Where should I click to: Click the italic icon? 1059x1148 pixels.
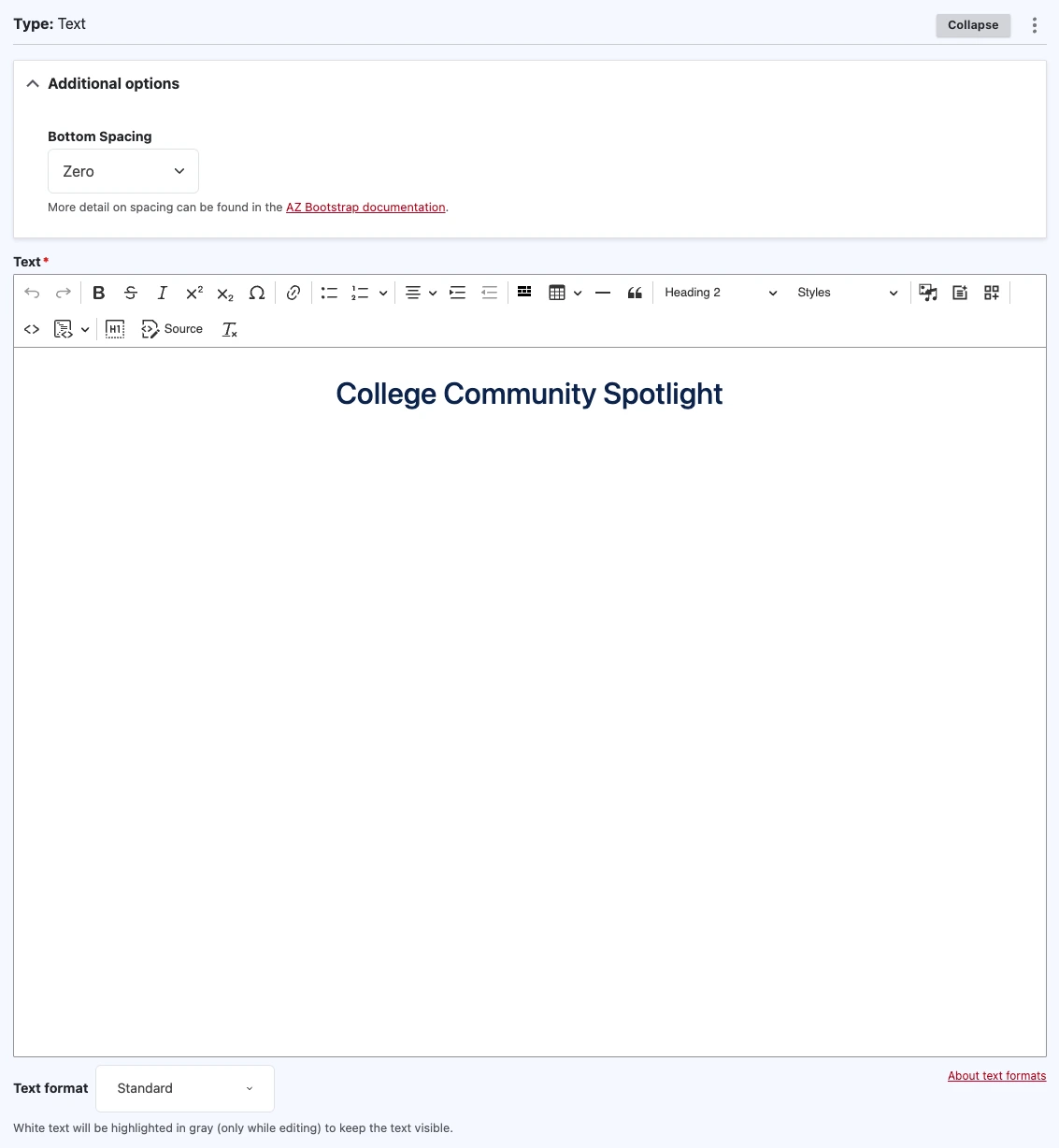coord(162,293)
